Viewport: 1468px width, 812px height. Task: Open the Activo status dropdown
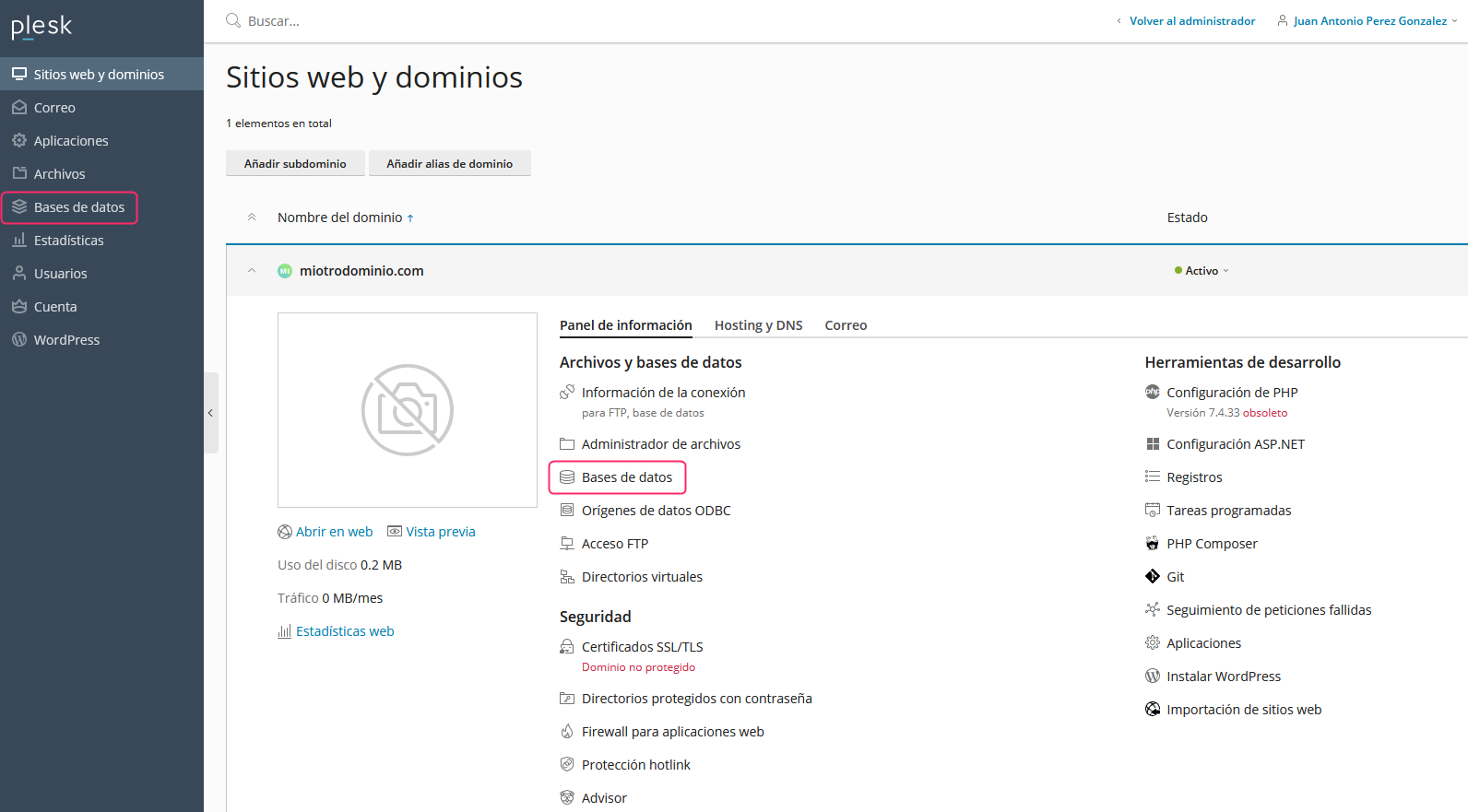pos(1202,271)
